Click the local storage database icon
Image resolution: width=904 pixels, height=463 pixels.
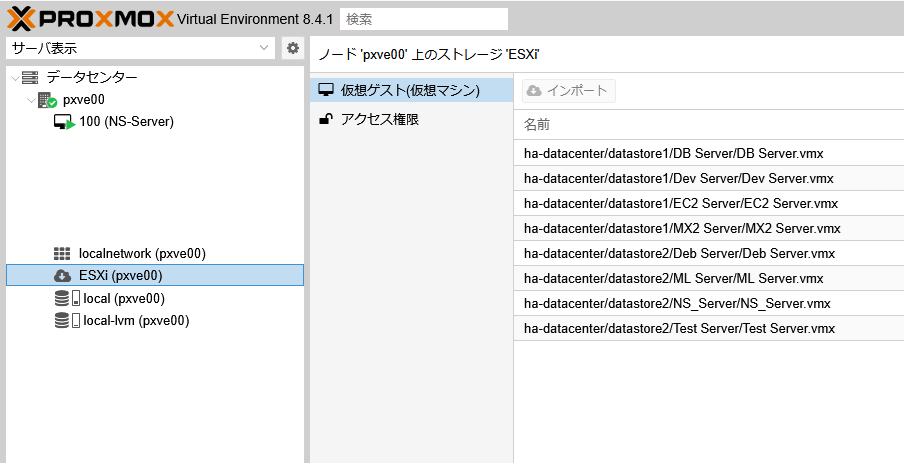point(66,298)
